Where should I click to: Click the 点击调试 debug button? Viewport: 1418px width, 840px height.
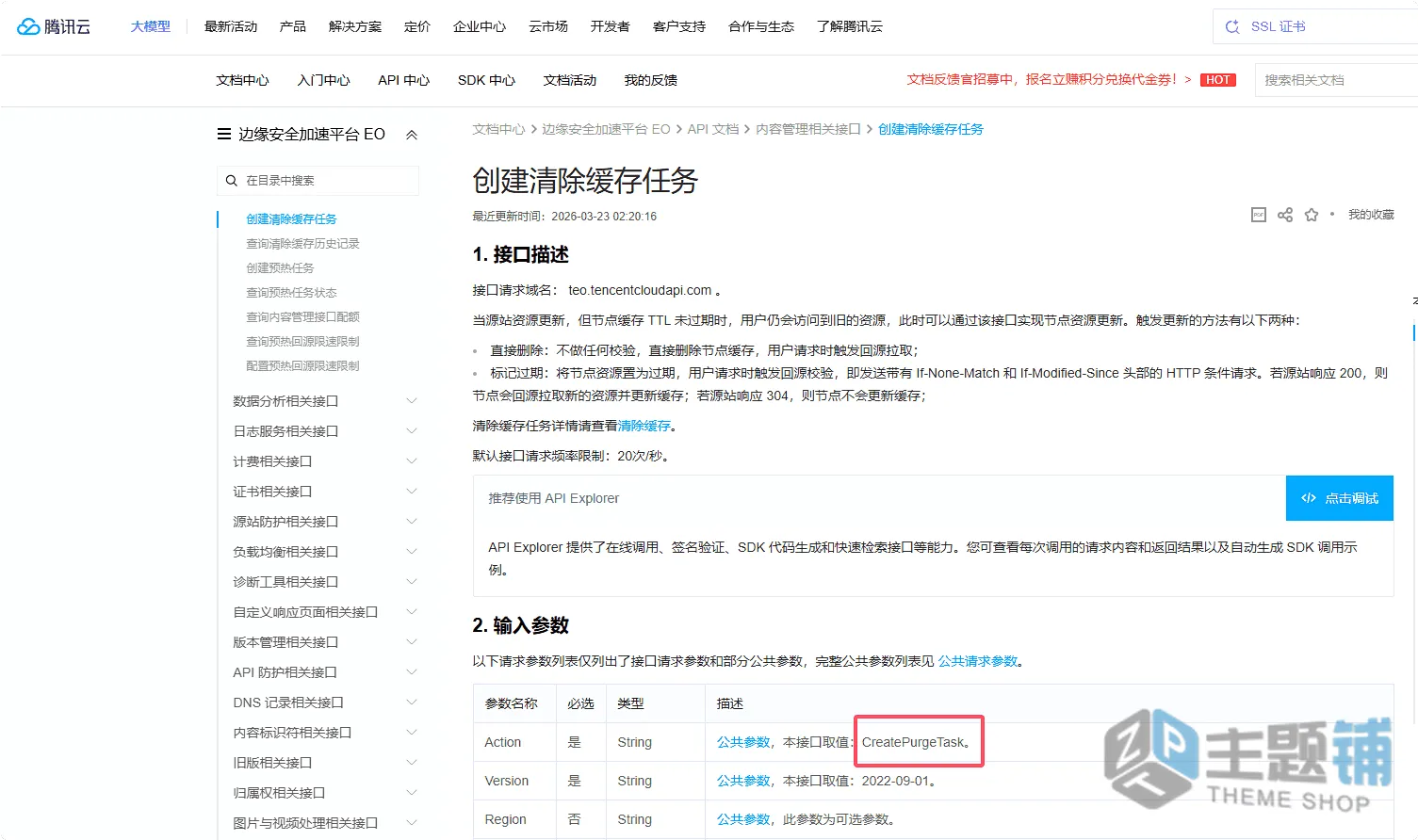click(1340, 498)
